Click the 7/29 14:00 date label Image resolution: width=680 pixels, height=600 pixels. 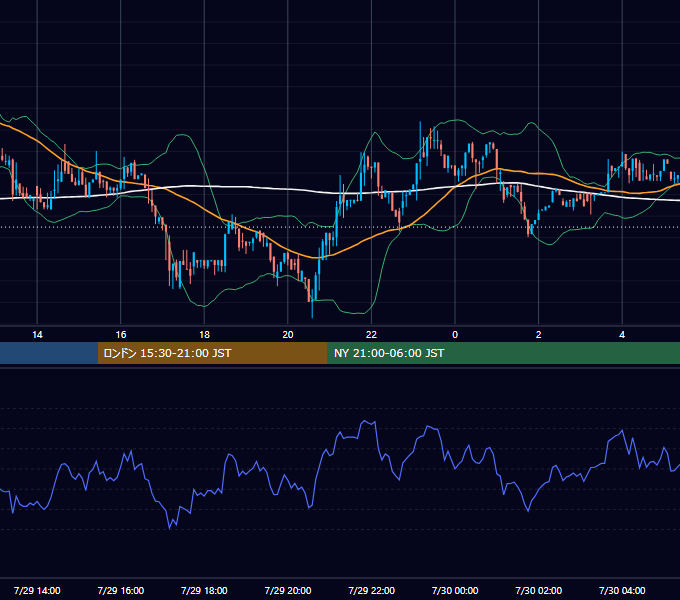[x=37, y=590]
